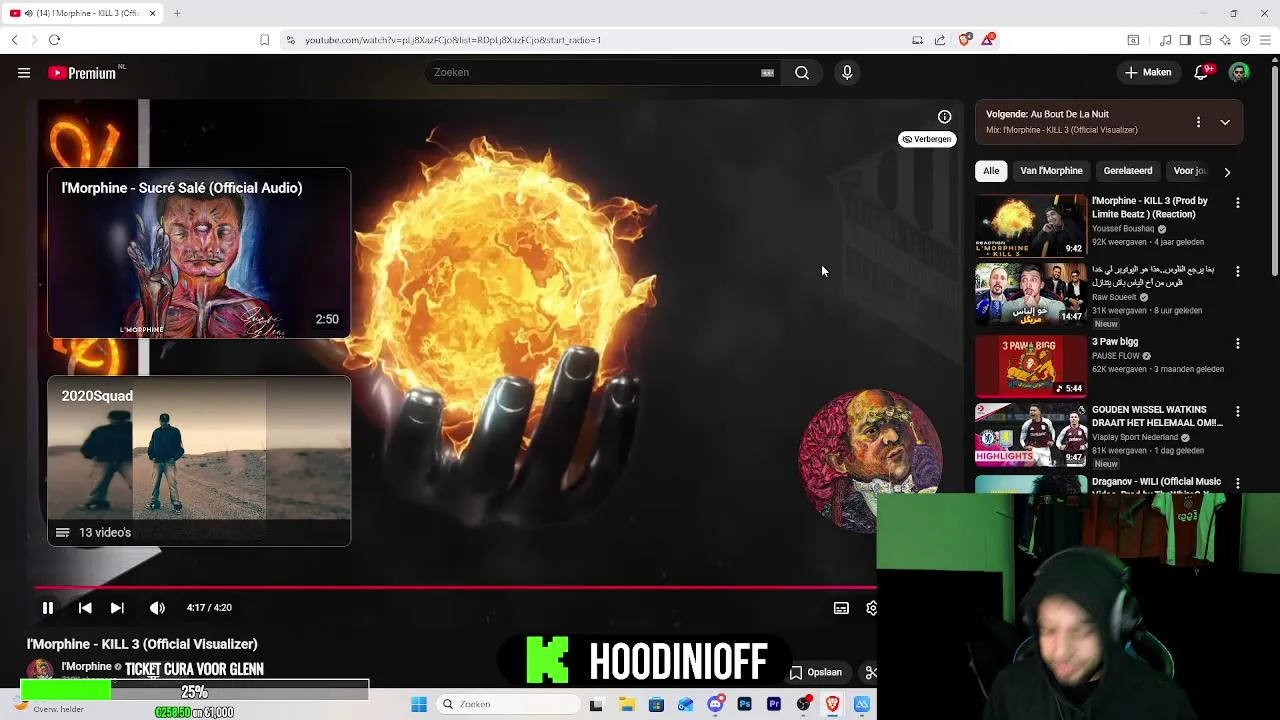Expand the upcoming mix playlist chevron

click(1225, 122)
